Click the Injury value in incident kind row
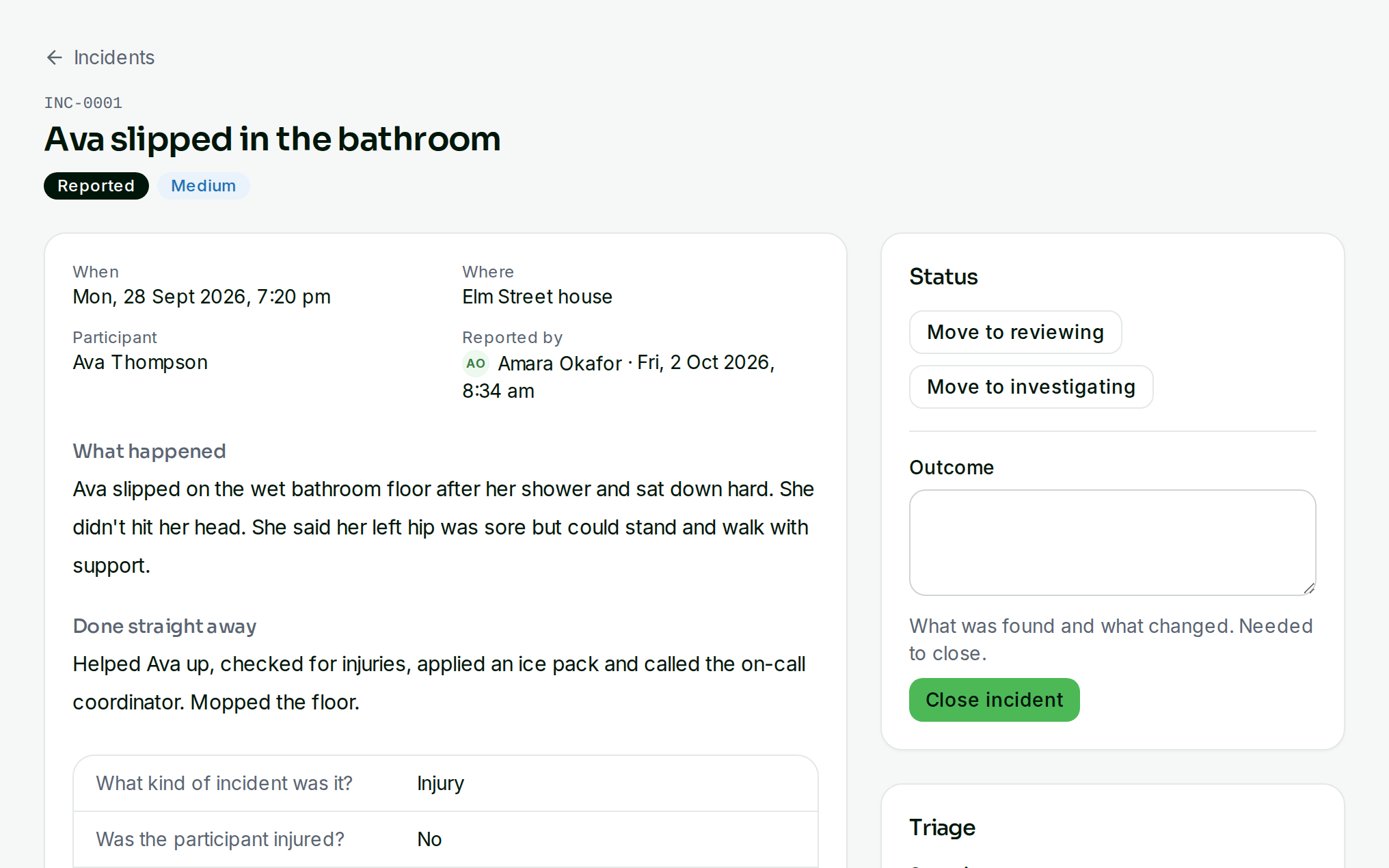1389x868 pixels. 440,783
